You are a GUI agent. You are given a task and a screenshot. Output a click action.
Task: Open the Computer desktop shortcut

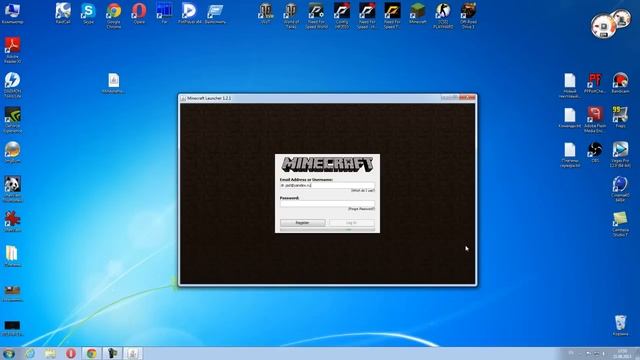pos(12,13)
